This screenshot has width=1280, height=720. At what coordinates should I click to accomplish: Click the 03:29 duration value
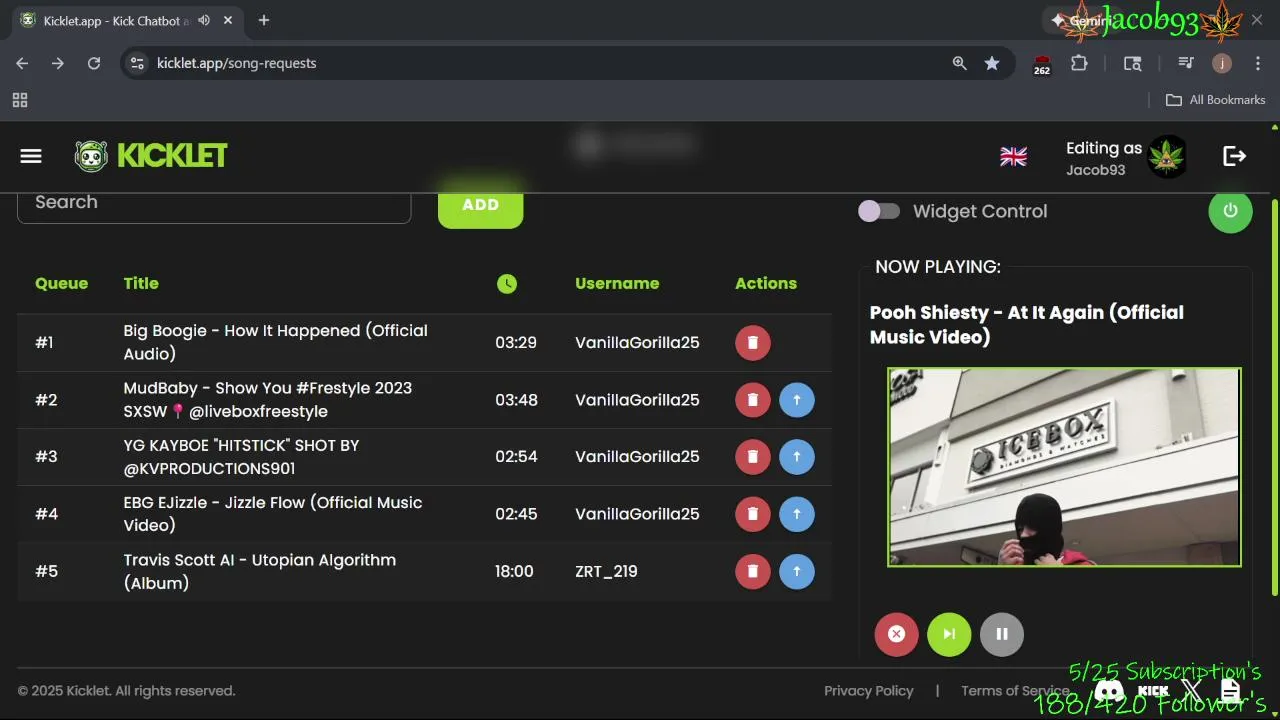[x=516, y=342]
